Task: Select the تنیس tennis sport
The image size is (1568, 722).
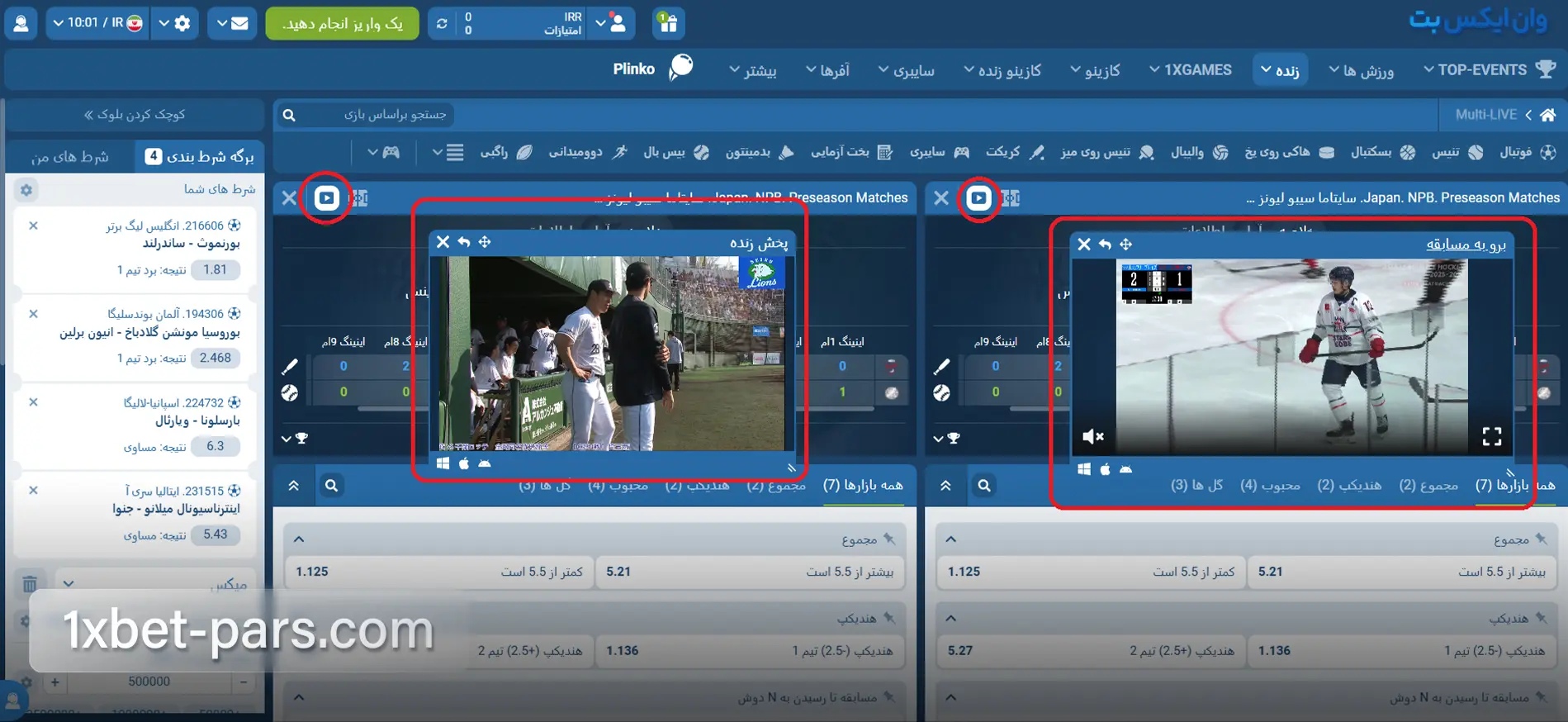Action: click(1457, 152)
